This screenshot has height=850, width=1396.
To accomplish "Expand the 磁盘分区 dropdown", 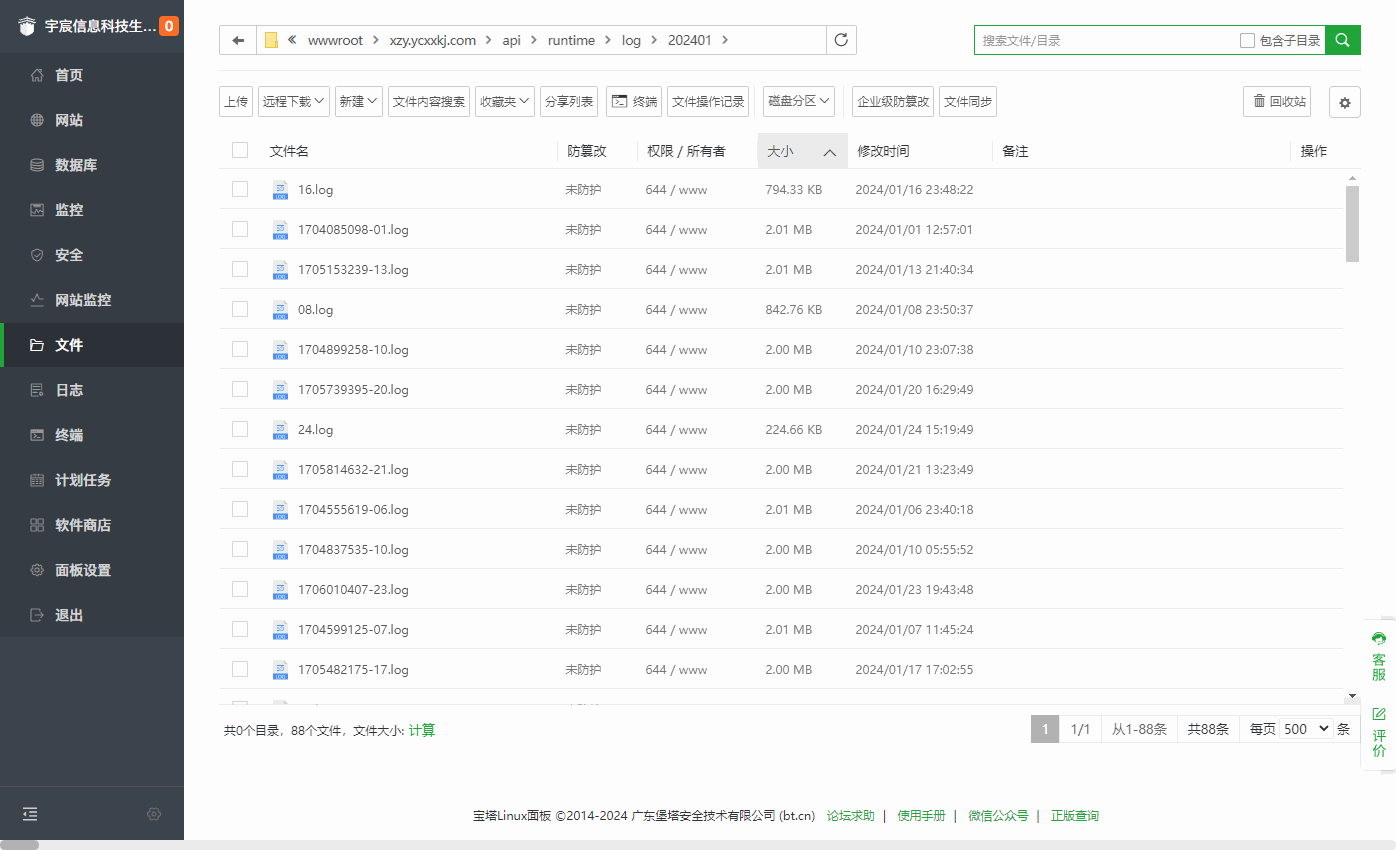I will pos(799,101).
